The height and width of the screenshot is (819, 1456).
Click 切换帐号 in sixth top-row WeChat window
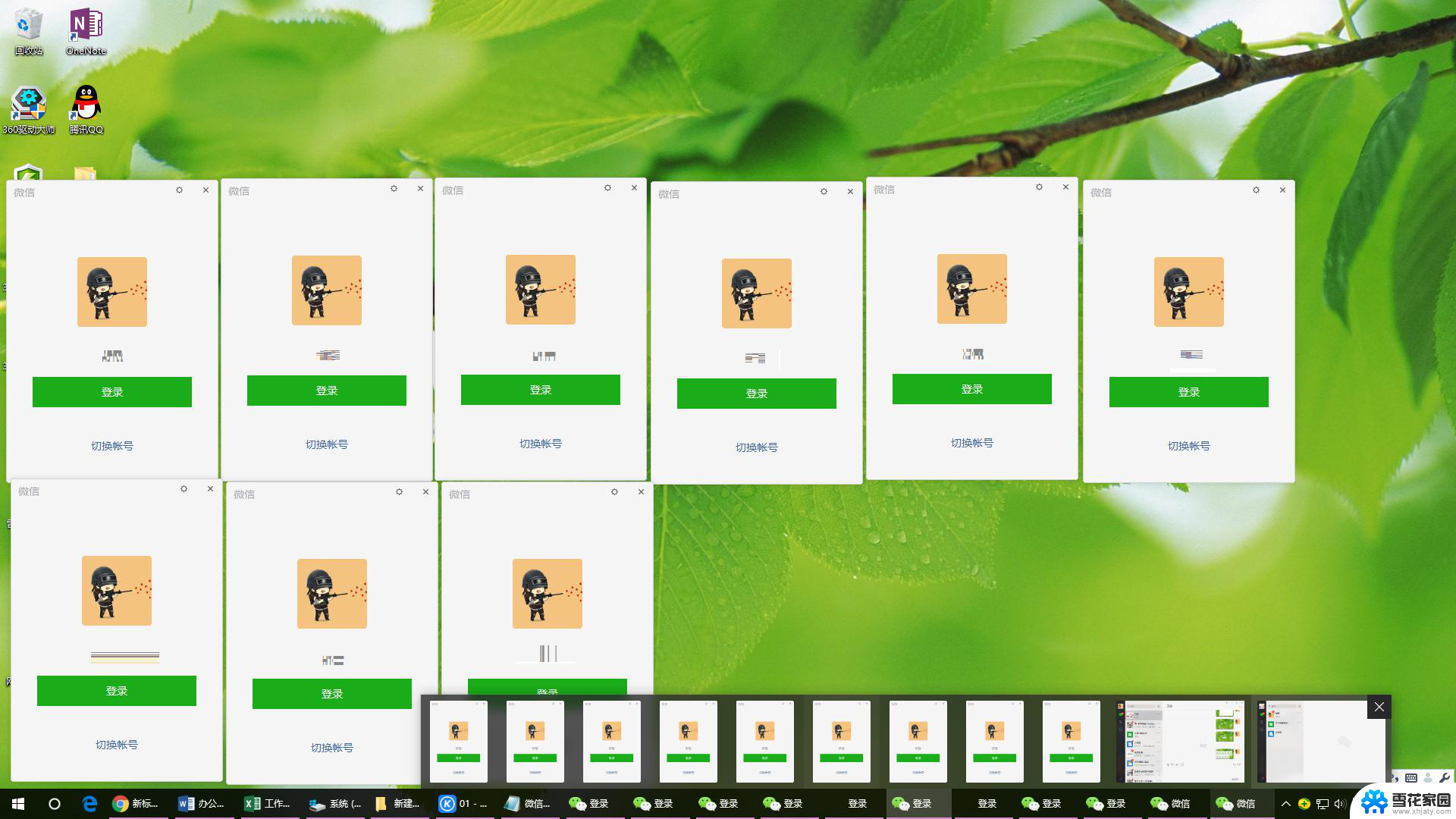[1189, 446]
